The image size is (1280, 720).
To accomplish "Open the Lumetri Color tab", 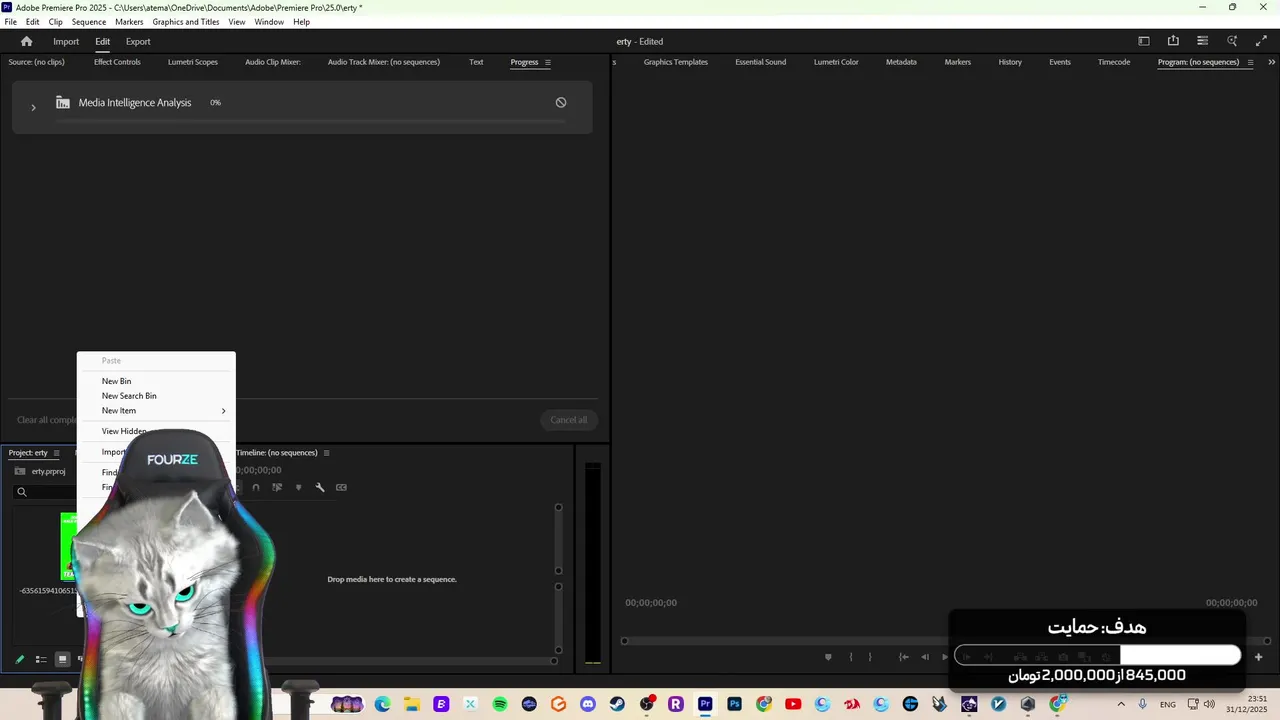I will click(x=836, y=62).
